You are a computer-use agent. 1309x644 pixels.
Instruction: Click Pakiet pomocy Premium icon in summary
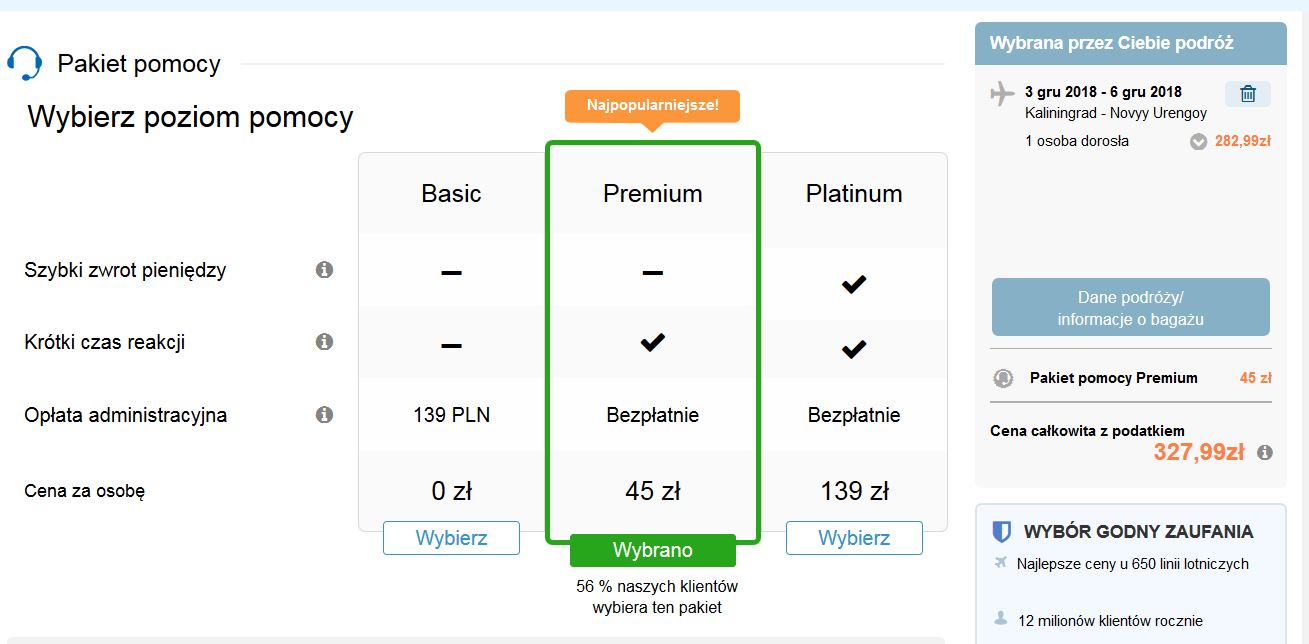pyautogui.click(x=1003, y=378)
